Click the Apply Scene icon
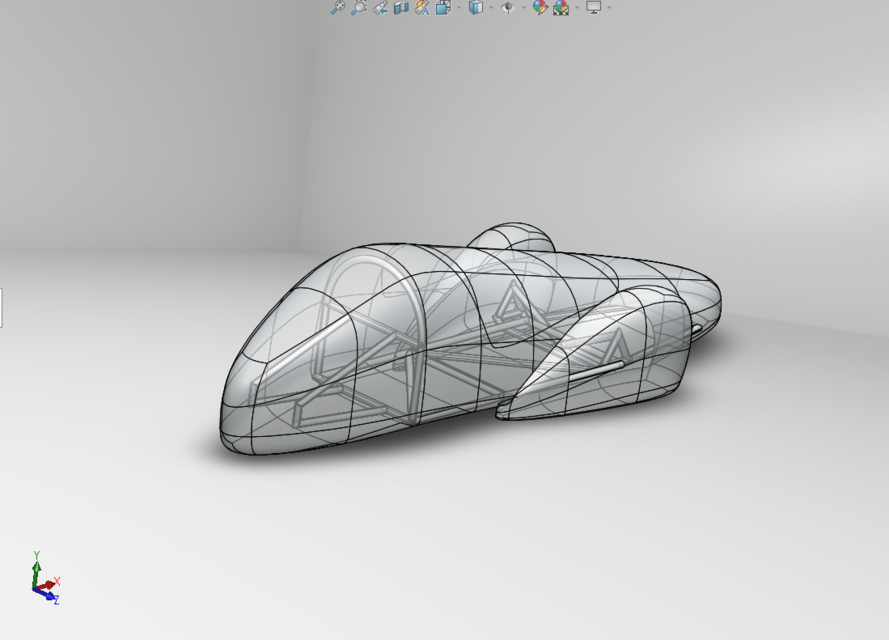This screenshot has height=640, width=889. (x=561, y=7)
